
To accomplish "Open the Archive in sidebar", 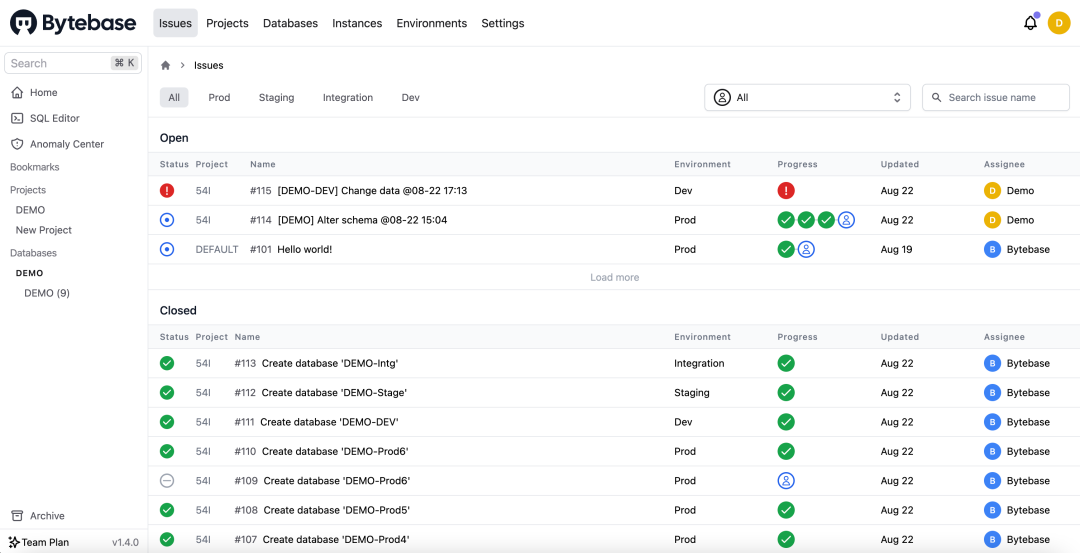I will 46,516.
